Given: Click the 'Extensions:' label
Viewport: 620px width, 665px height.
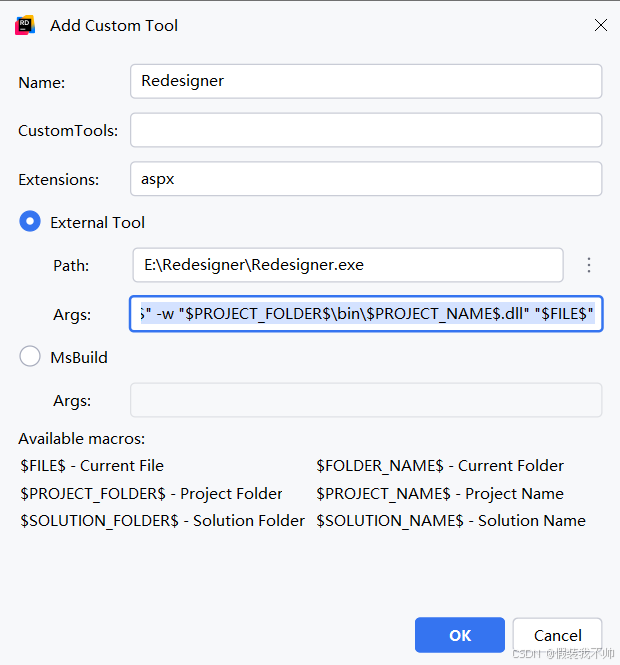Looking at the screenshot, I should [x=59, y=180].
